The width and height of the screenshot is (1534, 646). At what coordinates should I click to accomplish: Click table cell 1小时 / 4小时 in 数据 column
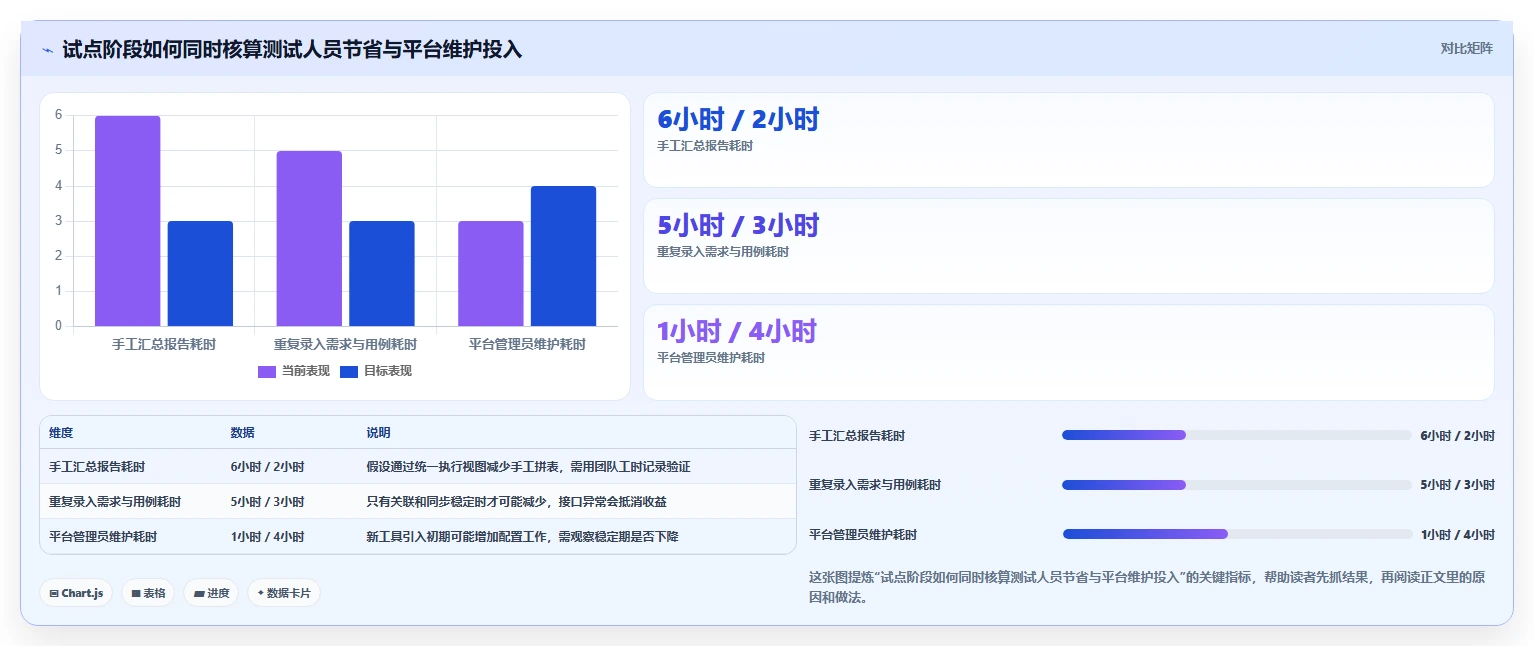pyautogui.click(x=267, y=537)
